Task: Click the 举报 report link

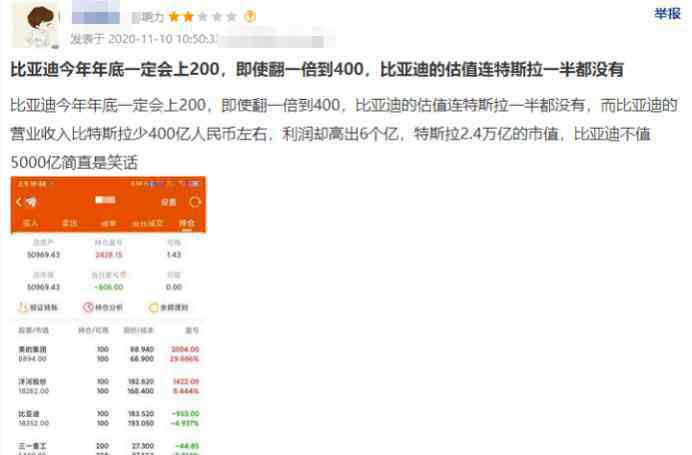Action: [667, 14]
